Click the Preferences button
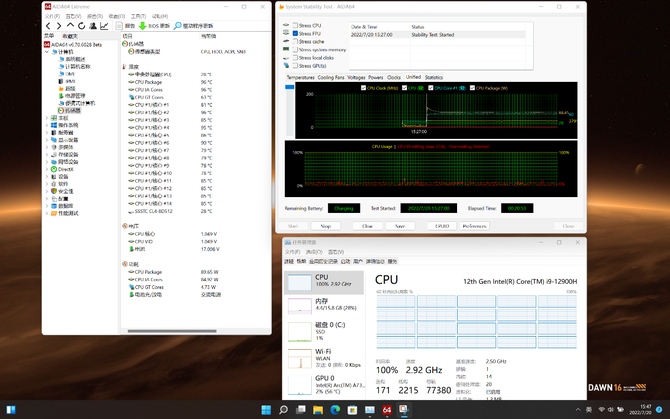 click(x=474, y=226)
